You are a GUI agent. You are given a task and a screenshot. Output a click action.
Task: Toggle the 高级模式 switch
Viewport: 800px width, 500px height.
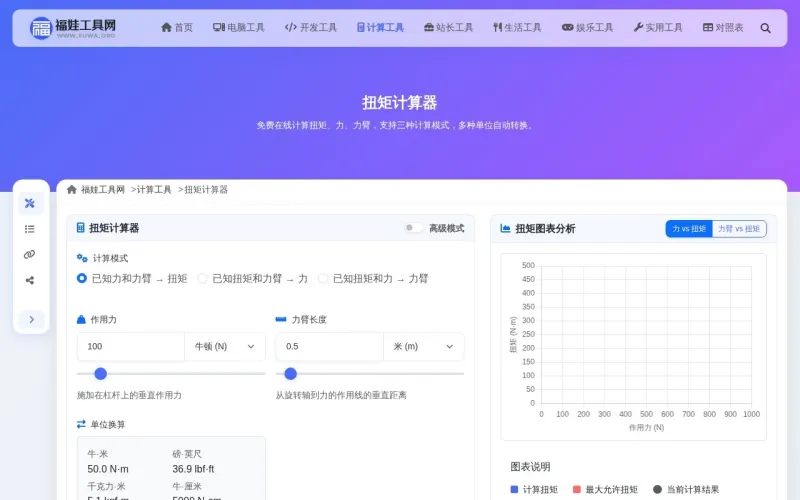[x=413, y=228]
